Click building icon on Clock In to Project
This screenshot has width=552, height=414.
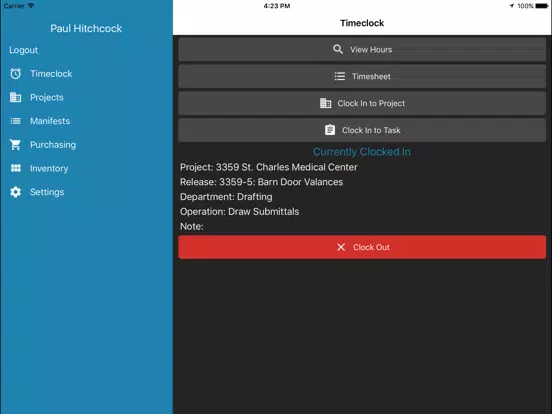click(325, 103)
